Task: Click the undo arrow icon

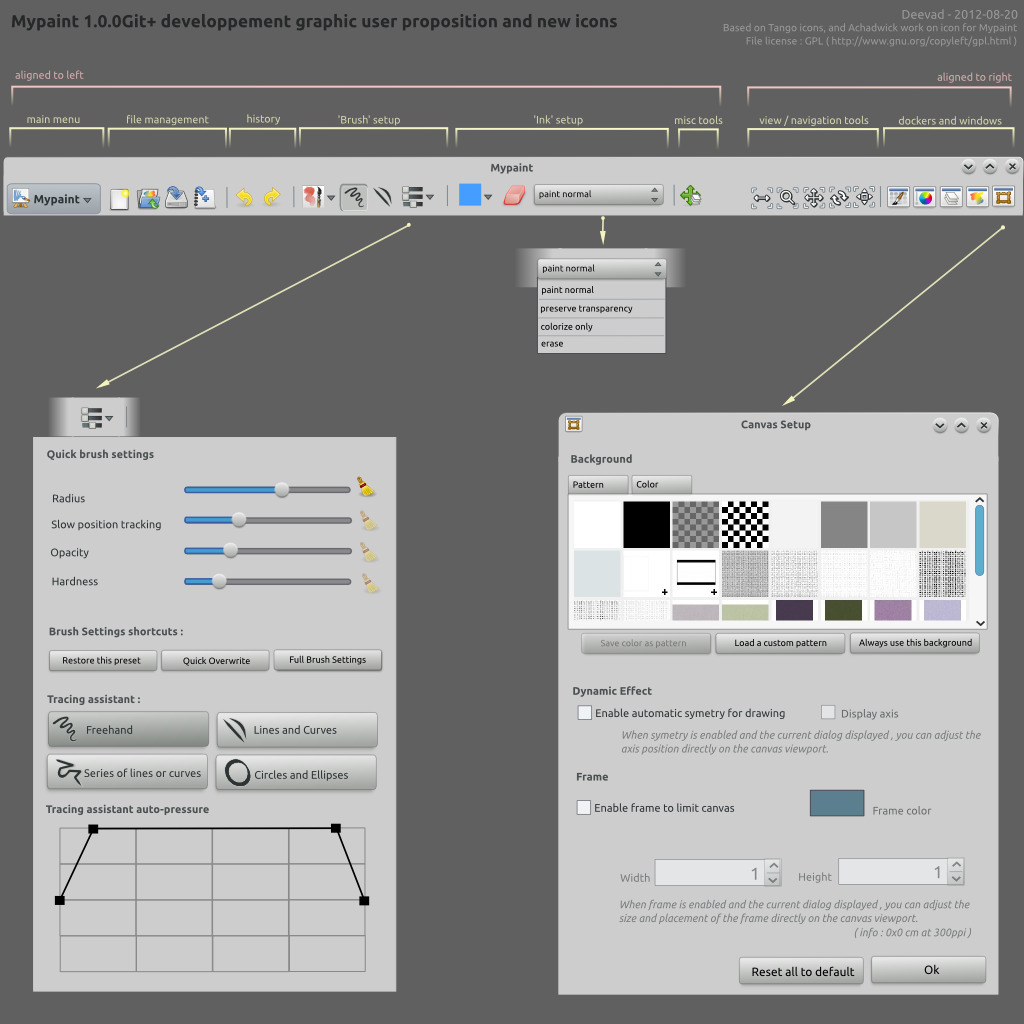Action: 244,198
